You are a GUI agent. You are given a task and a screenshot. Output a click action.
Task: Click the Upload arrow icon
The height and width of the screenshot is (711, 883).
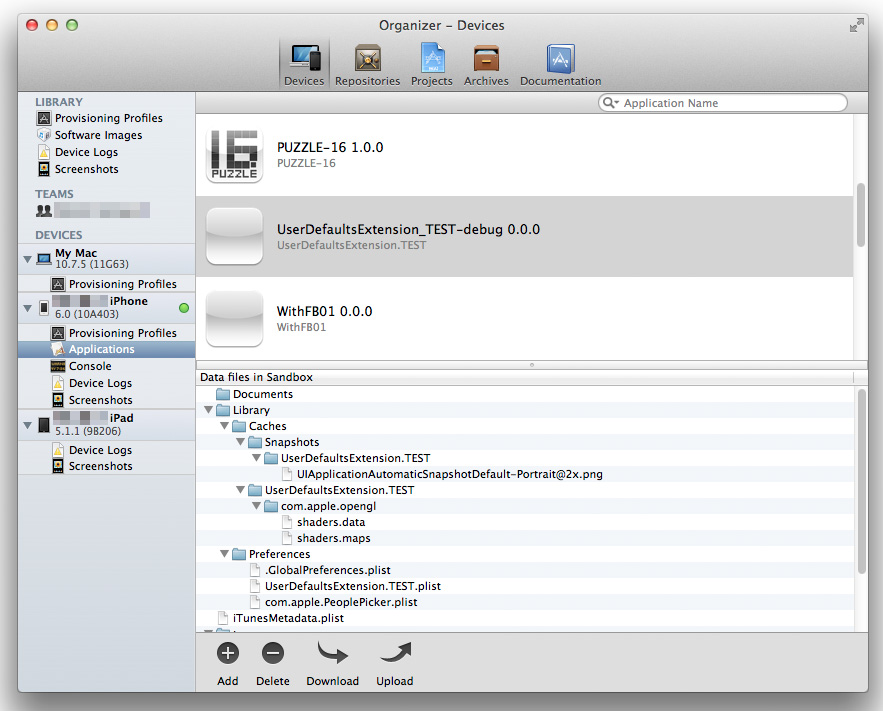click(x=395, y=653)
